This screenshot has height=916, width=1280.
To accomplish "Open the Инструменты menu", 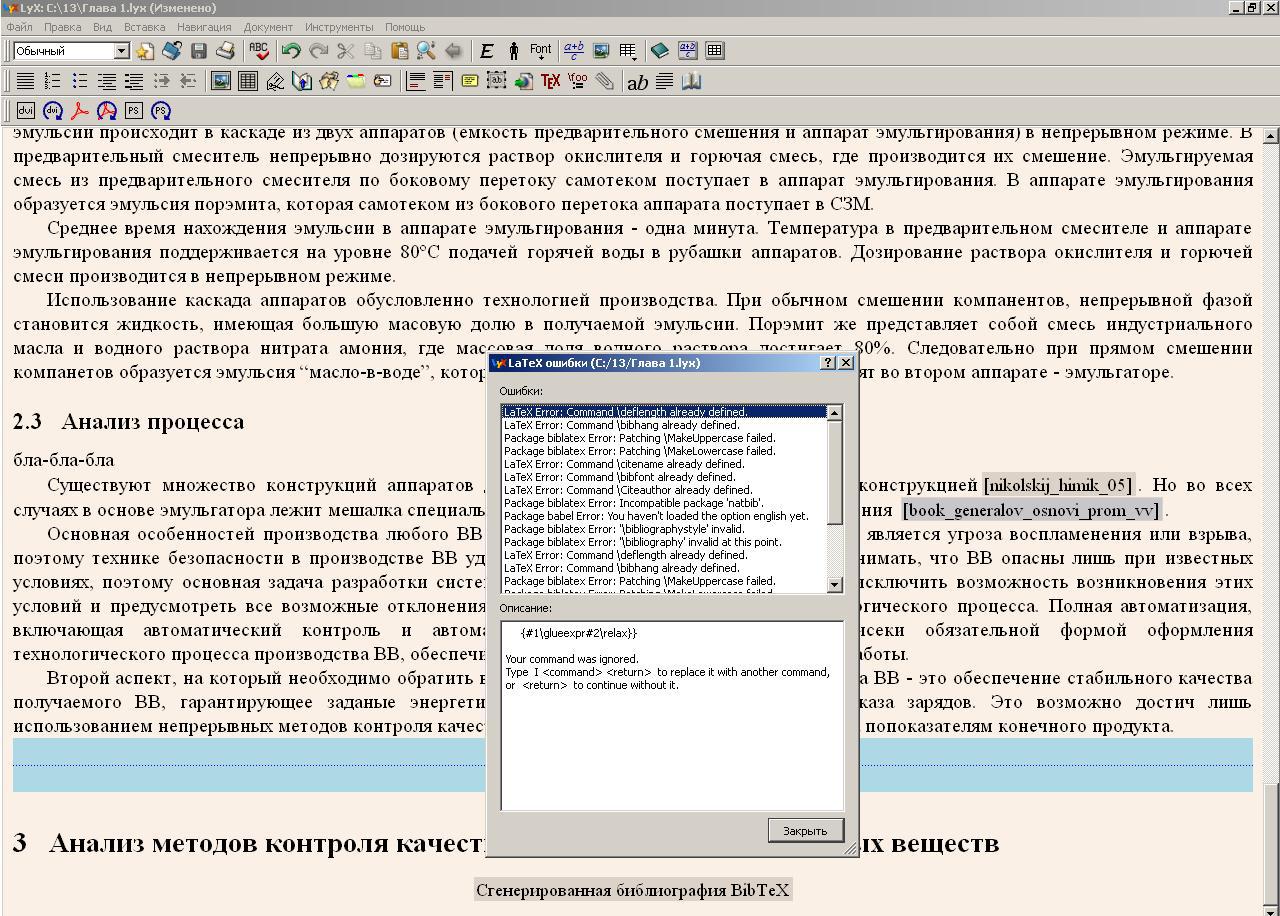I will 339,27.
